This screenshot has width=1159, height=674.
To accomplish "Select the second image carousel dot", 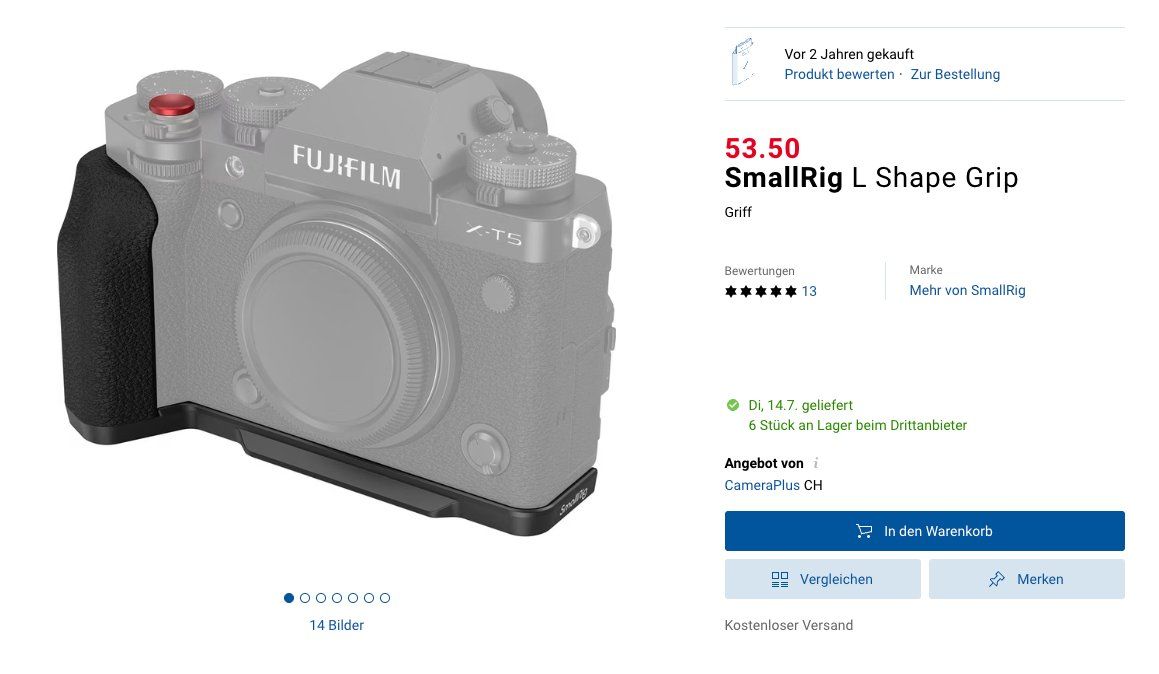I will click(x=305, y=598).
